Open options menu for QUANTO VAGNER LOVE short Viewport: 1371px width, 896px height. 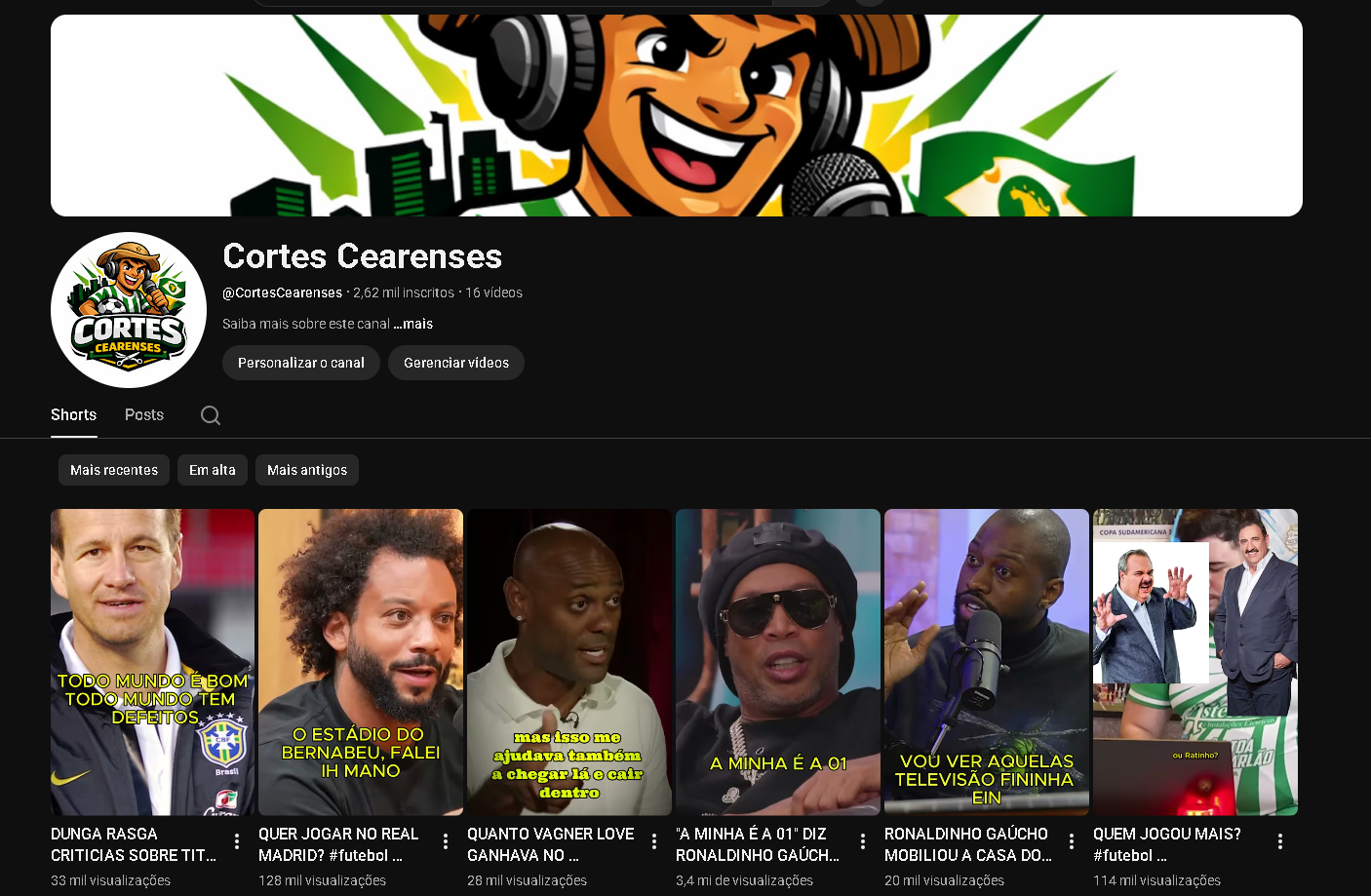pyautogui.click(x=654, y=841)
